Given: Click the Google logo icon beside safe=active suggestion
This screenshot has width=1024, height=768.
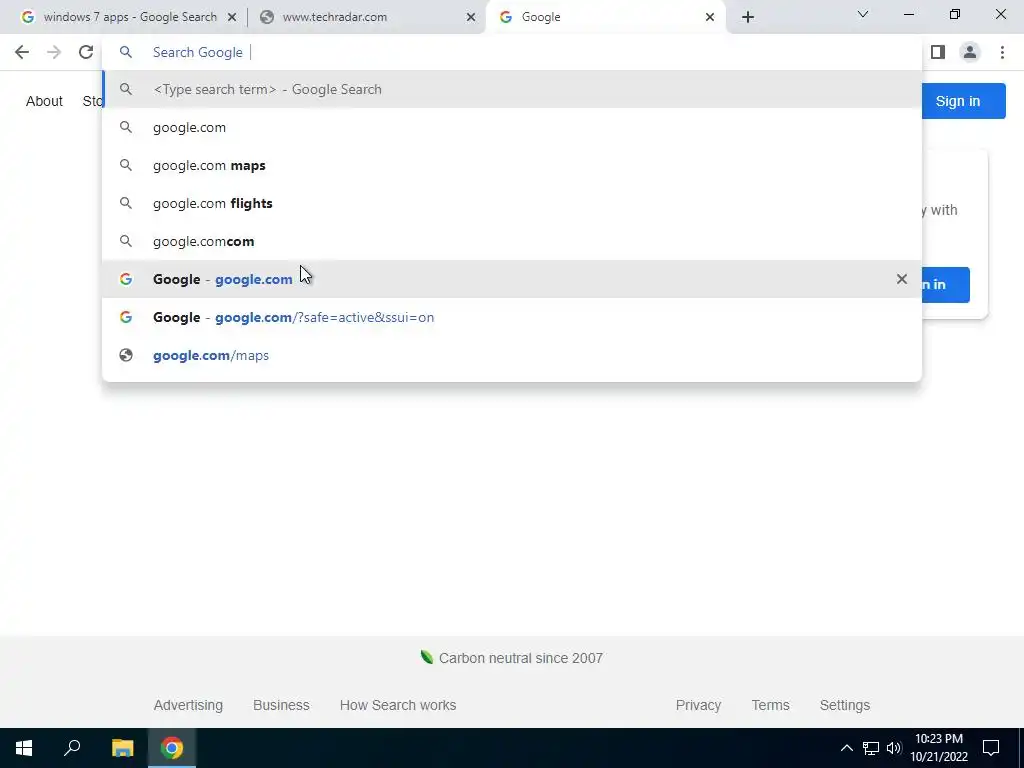Looking at the screenshot, I should (x=126, y=317).
